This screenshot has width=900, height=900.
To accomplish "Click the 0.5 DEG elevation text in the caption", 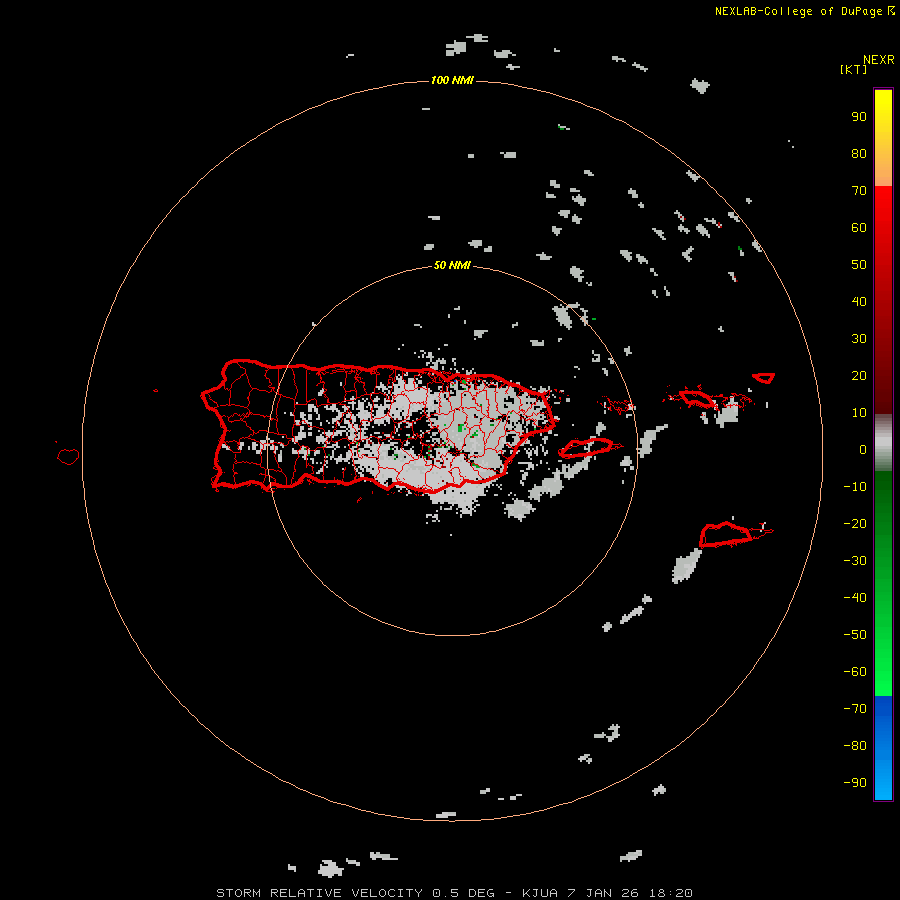I will (x=463, y=893).
